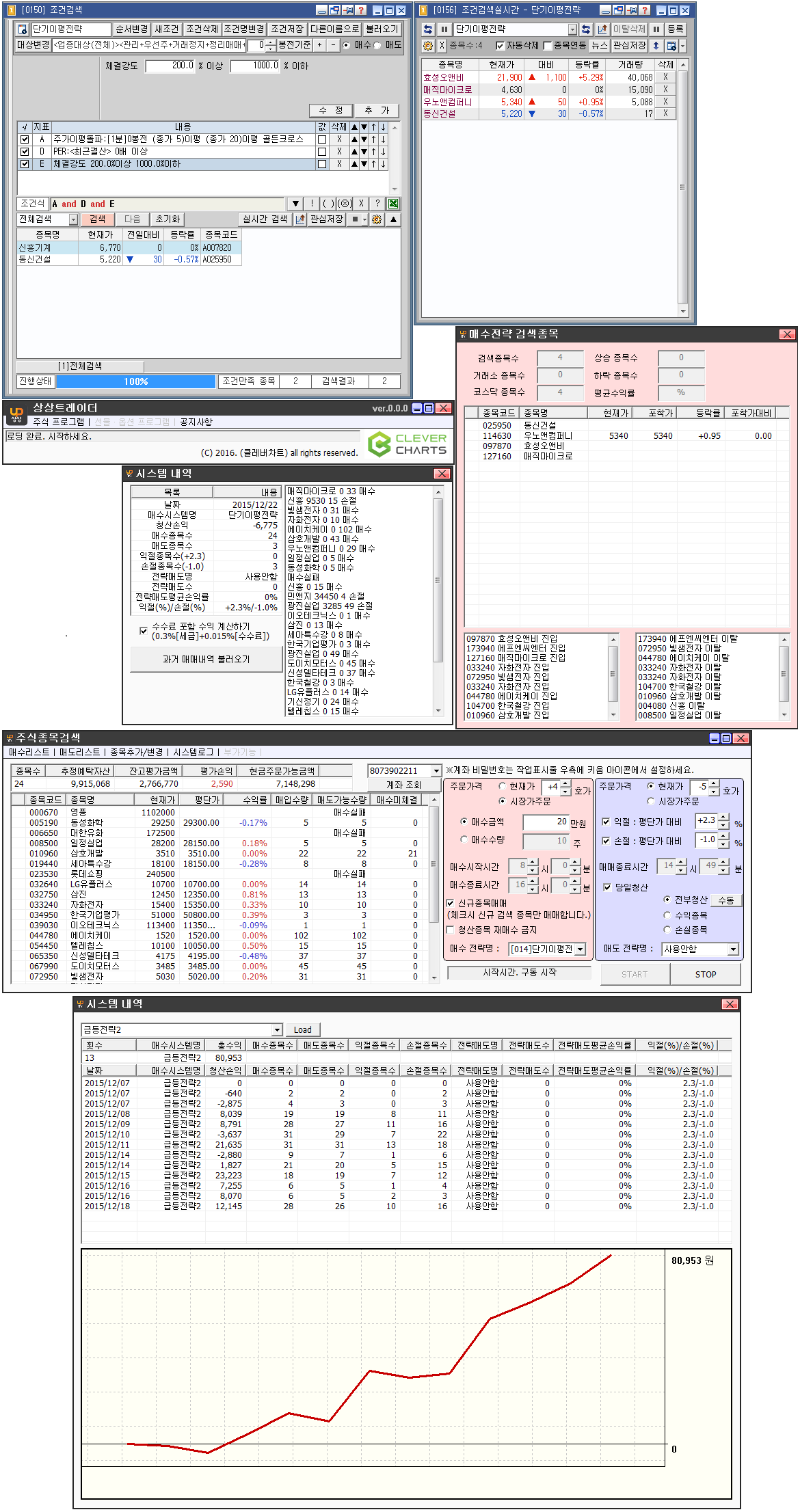Click the gear icon in 0156 second toolbar row
Image resolution: width=800 pixels, height=1512 pixels.
[428, 46]
